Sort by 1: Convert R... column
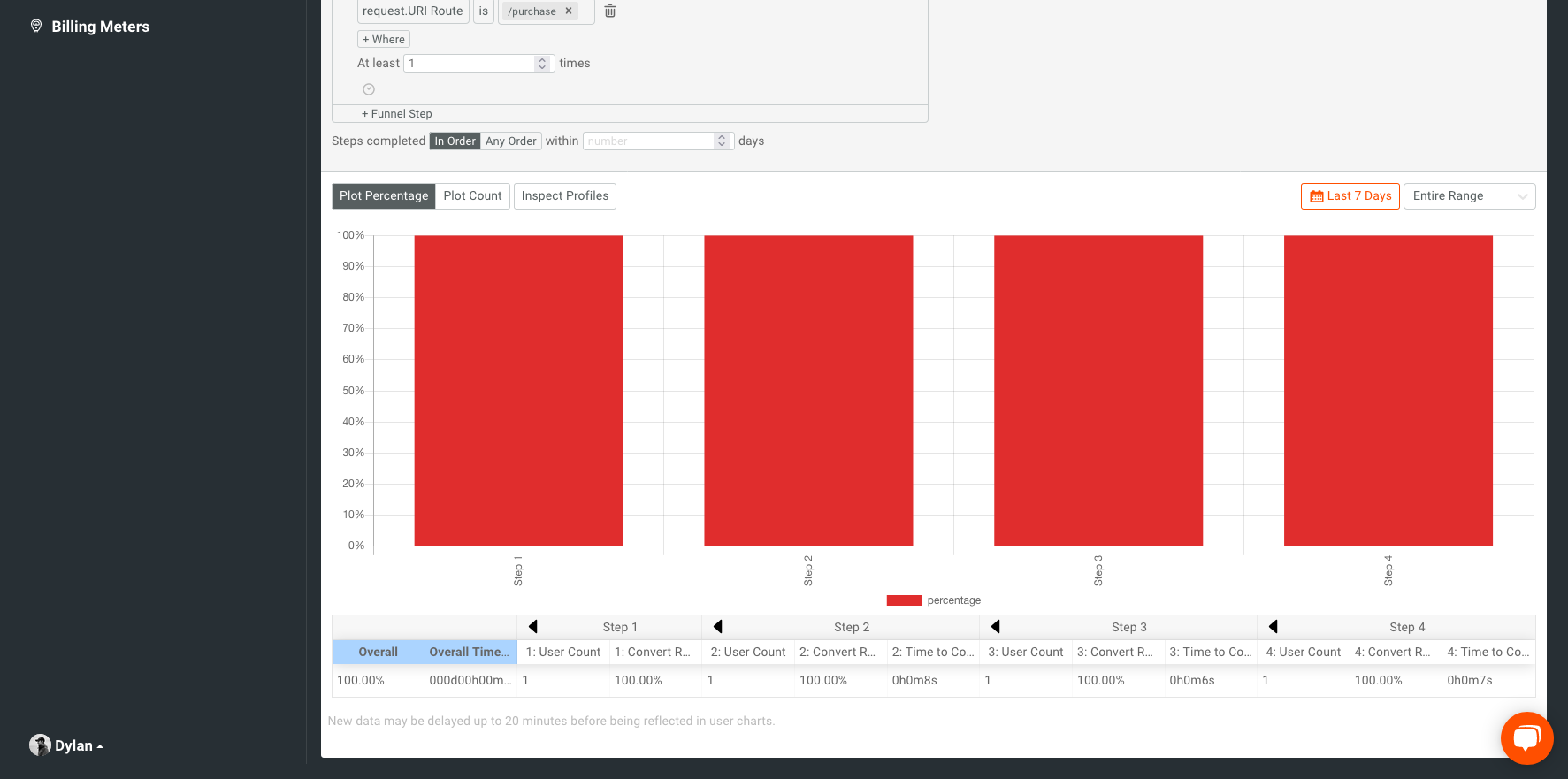The height and width of the screenshot is (779, 1568). coord(656,653)
